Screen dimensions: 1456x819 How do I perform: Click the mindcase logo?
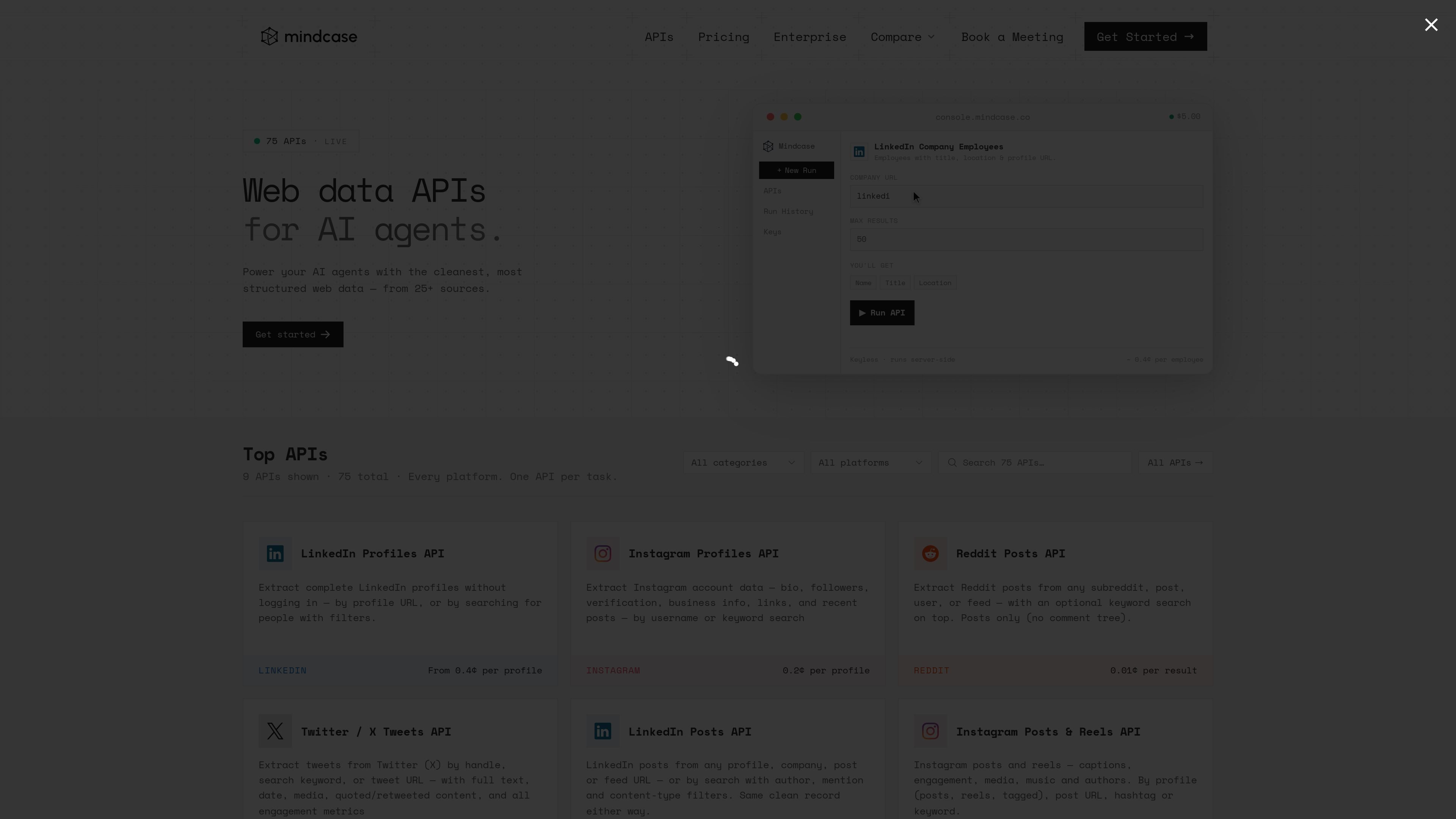(309, 36)
